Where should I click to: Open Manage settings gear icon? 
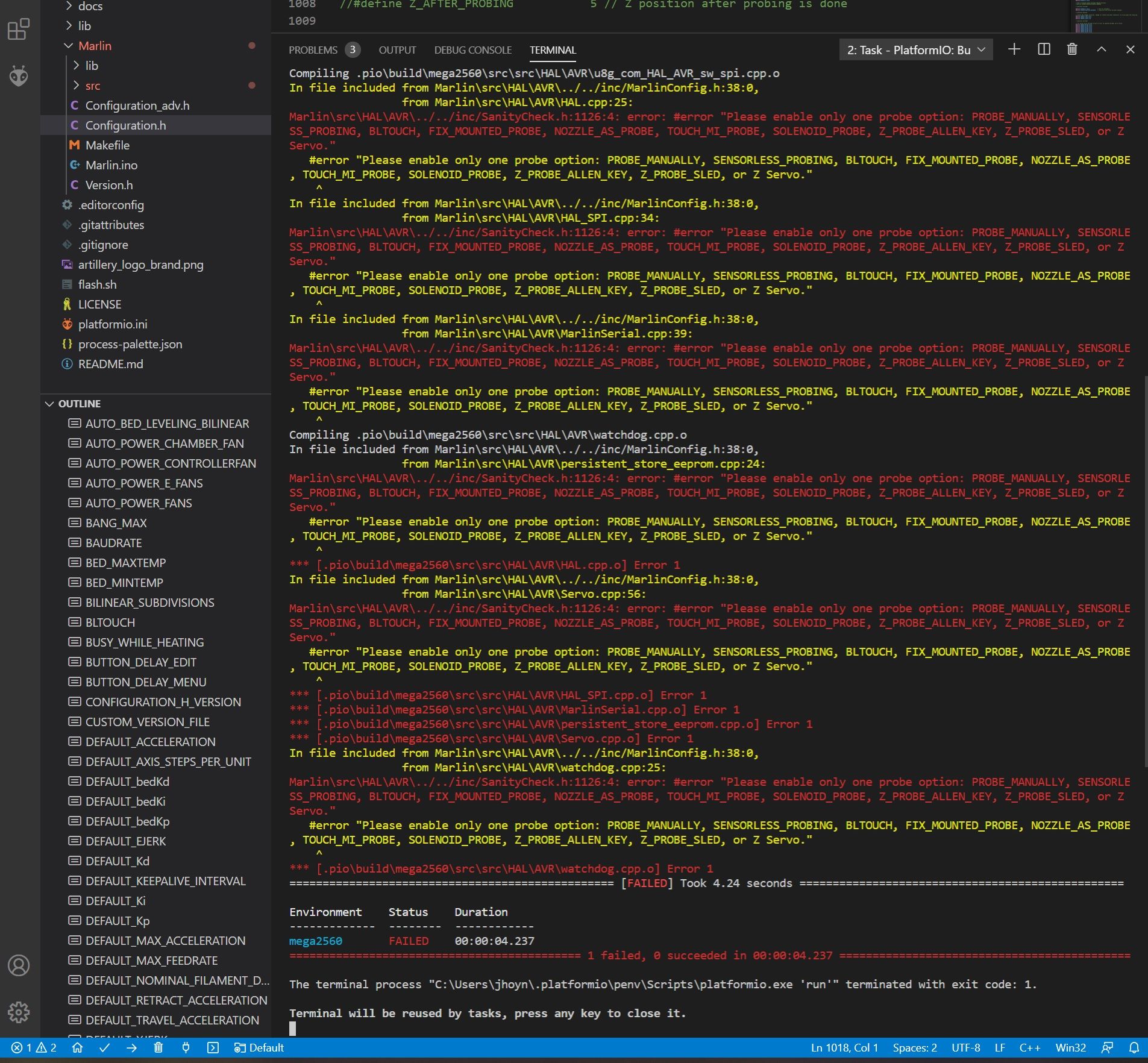[19, 1012]
